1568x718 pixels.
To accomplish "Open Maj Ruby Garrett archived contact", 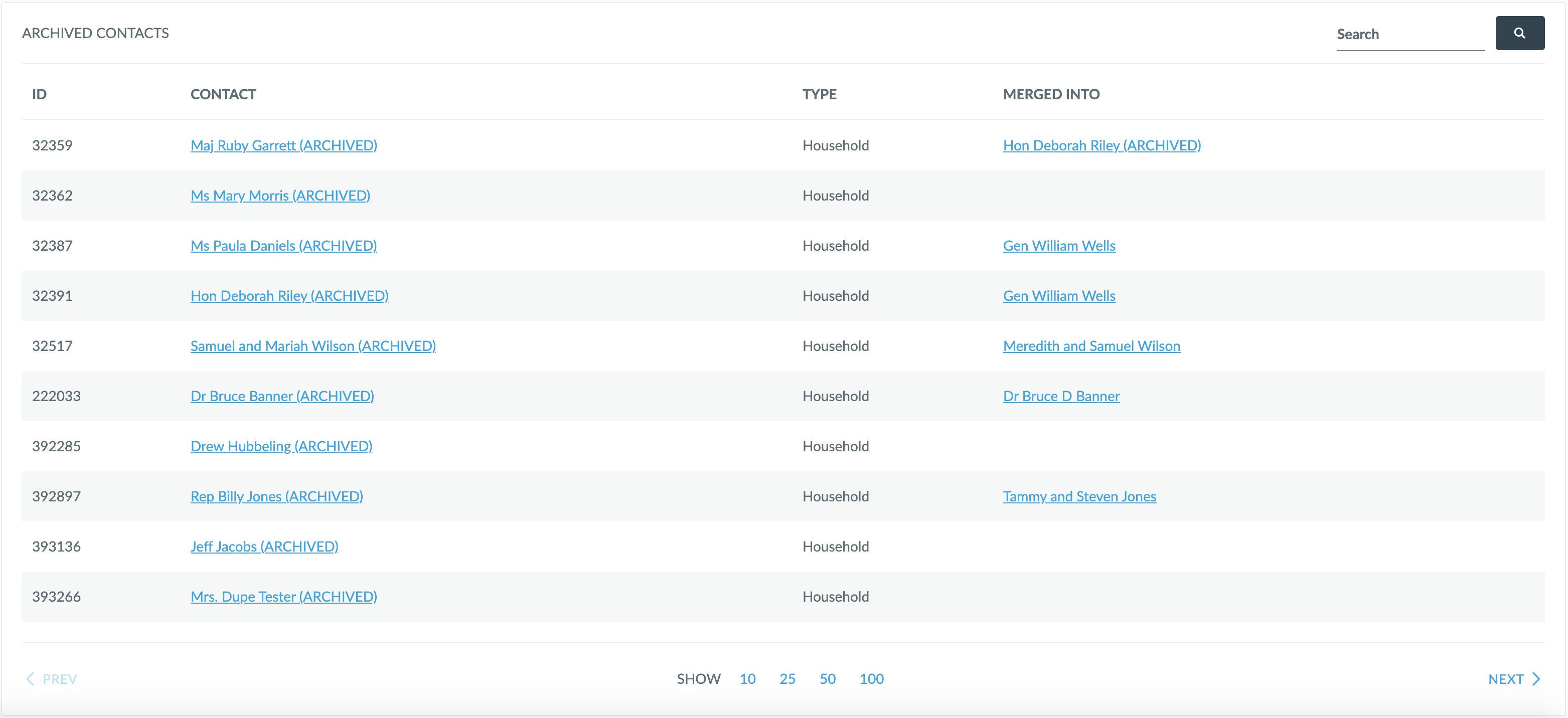I will (x=283, y=145).
